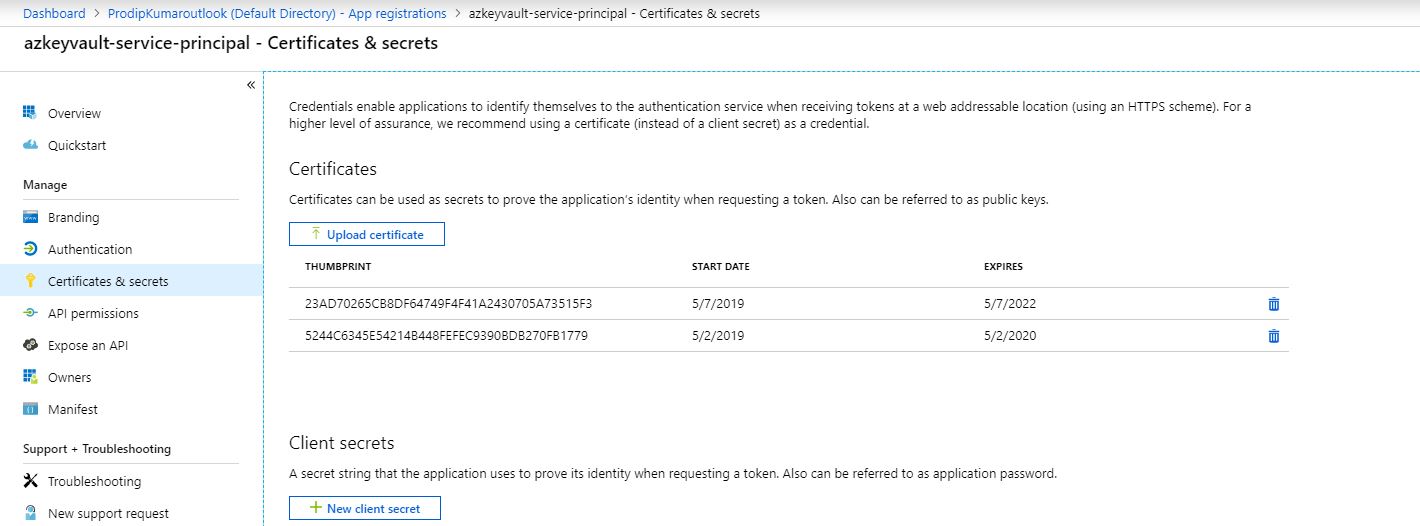
Task: Select the API permissions icon
Action: coord(30,313)
